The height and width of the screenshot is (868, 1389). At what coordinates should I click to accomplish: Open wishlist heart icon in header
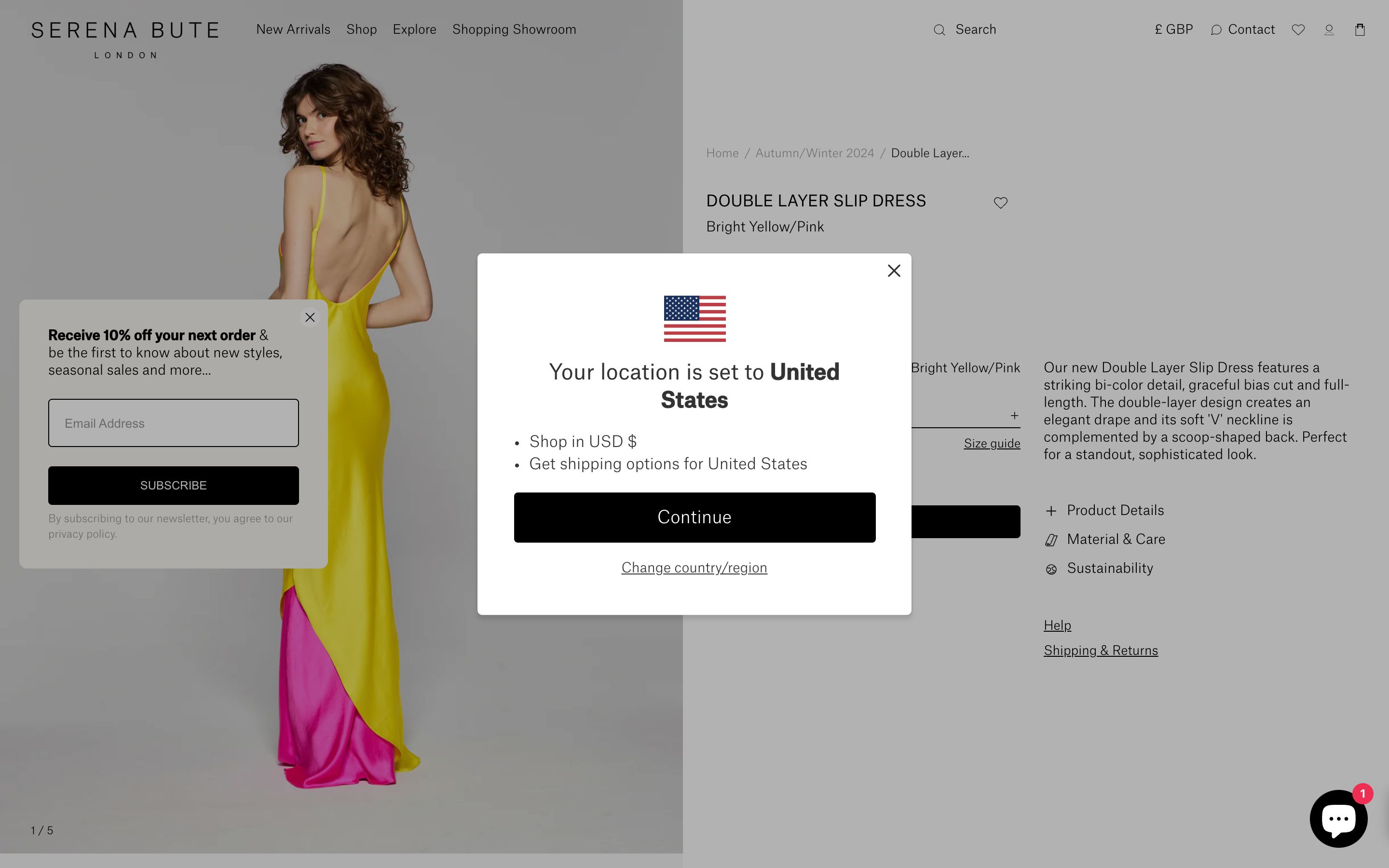tap(1298, 30)
